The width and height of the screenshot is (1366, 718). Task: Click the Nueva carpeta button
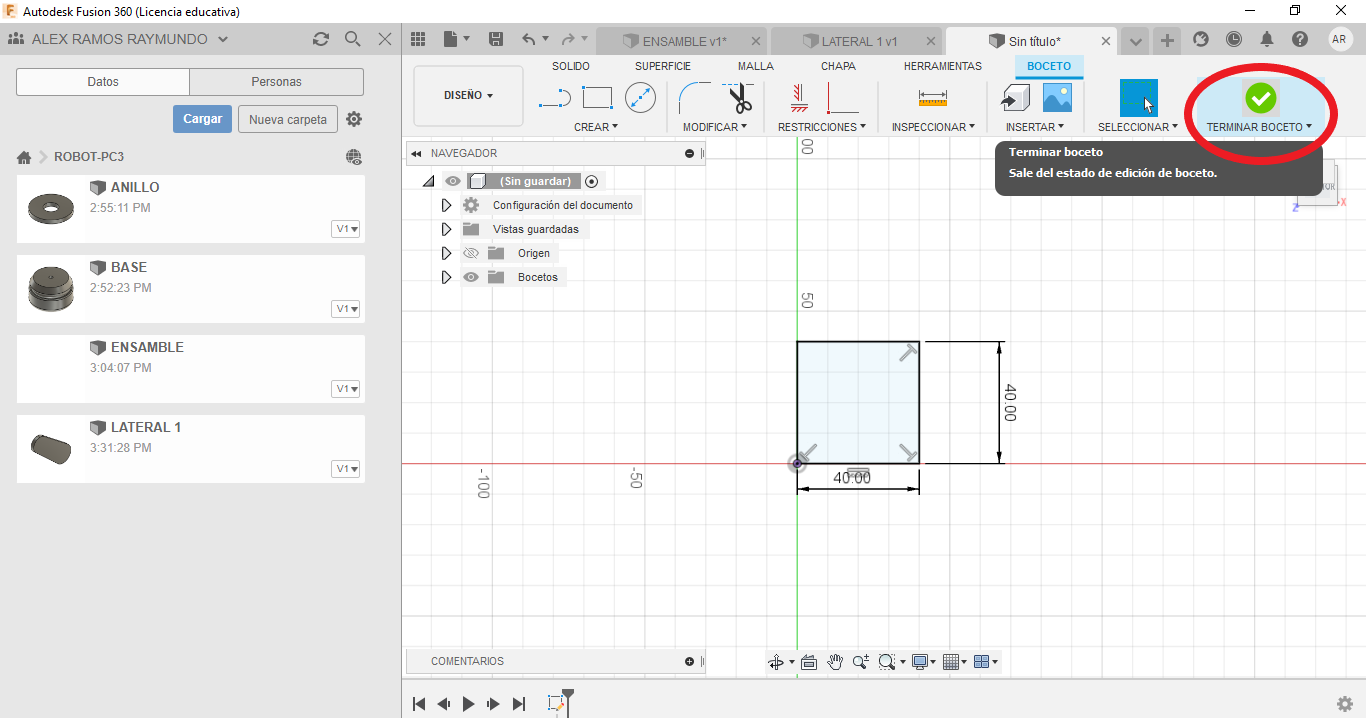point(288,119)
